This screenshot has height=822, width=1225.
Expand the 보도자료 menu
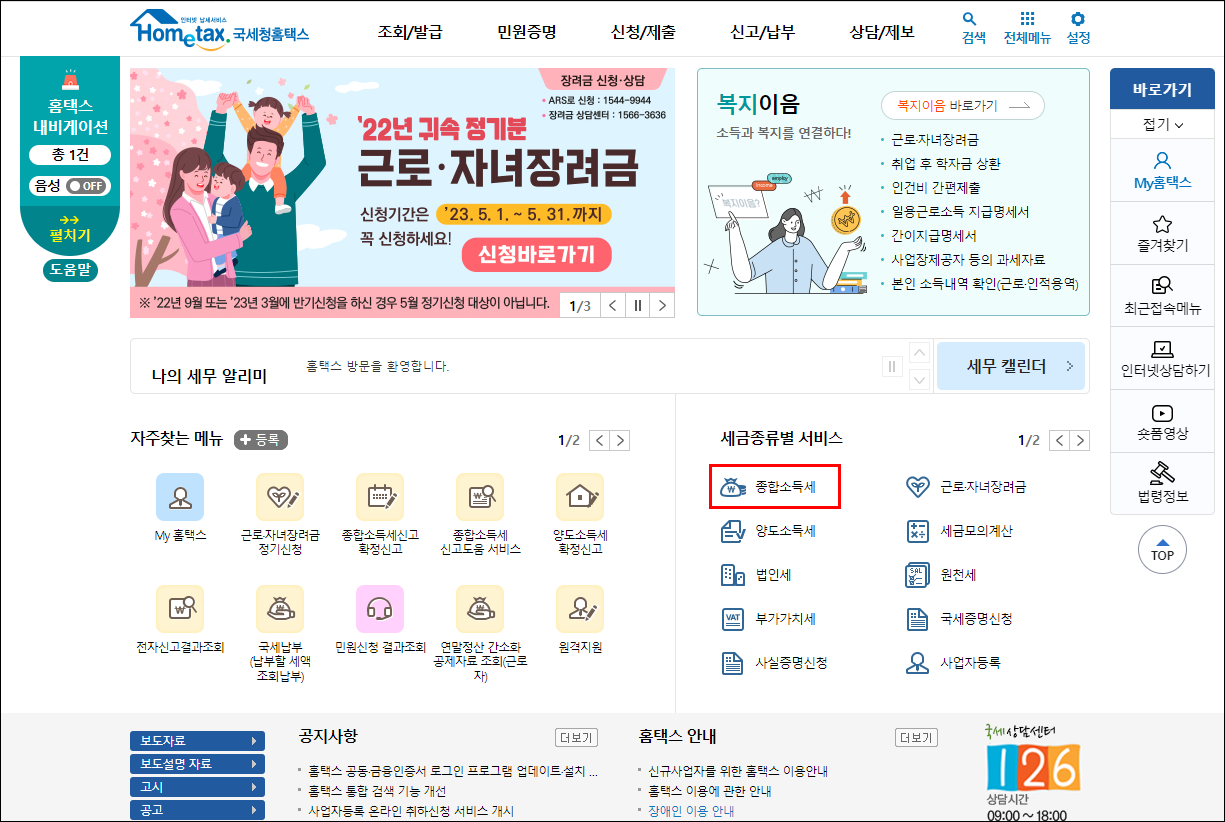click(197, 741)
